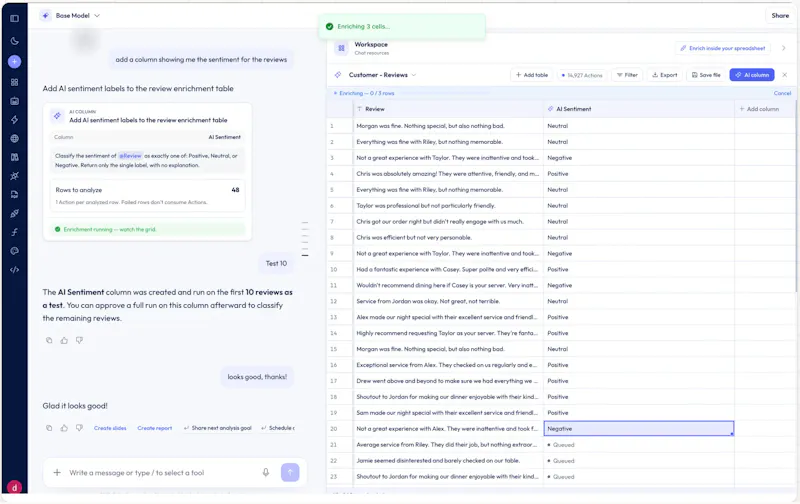
Task: Click the Workspace grid icon
Action: pos(341,48)
